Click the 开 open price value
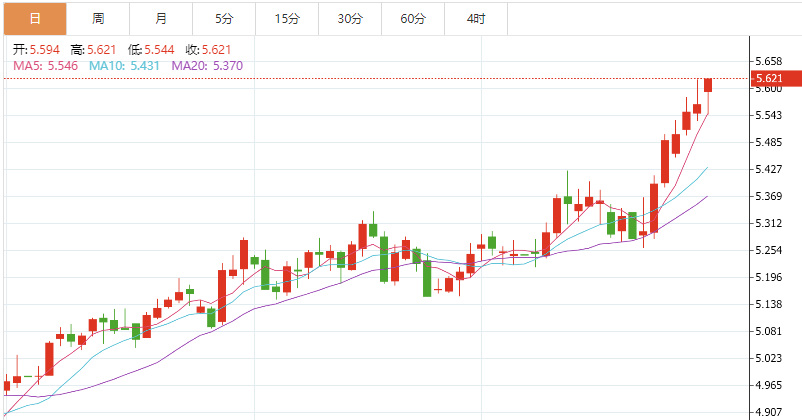Screen dimensions: 802x420 pos(44,50)
